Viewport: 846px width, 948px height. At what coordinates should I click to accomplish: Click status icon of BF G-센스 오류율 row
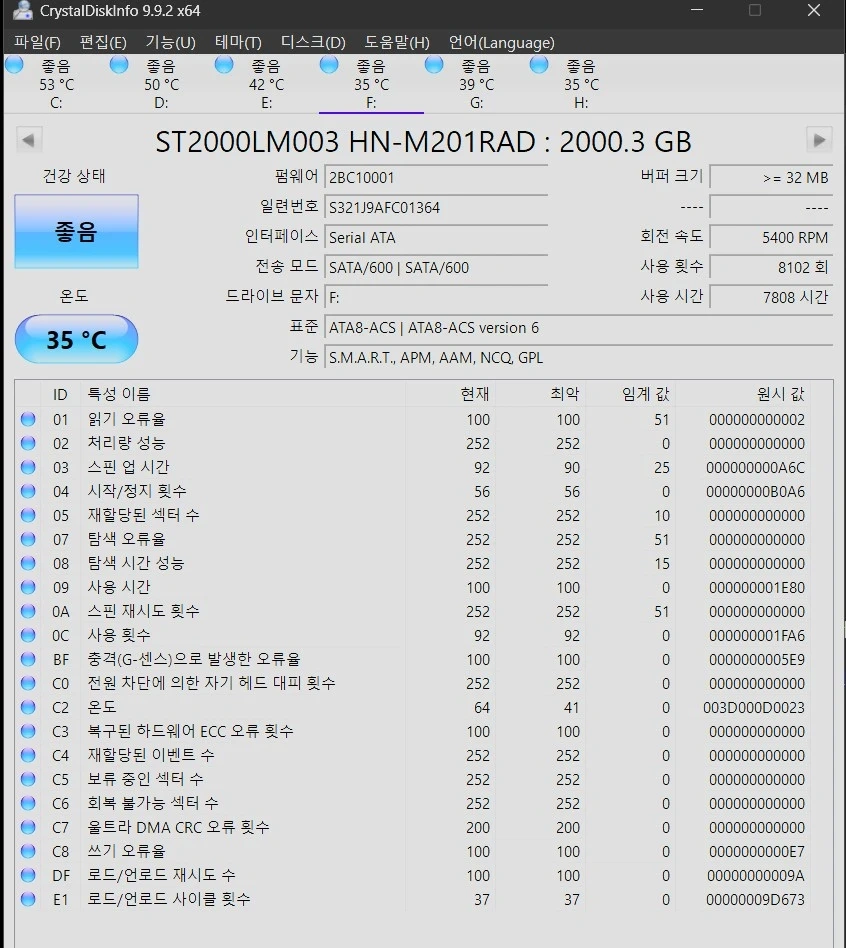(28, 659)
